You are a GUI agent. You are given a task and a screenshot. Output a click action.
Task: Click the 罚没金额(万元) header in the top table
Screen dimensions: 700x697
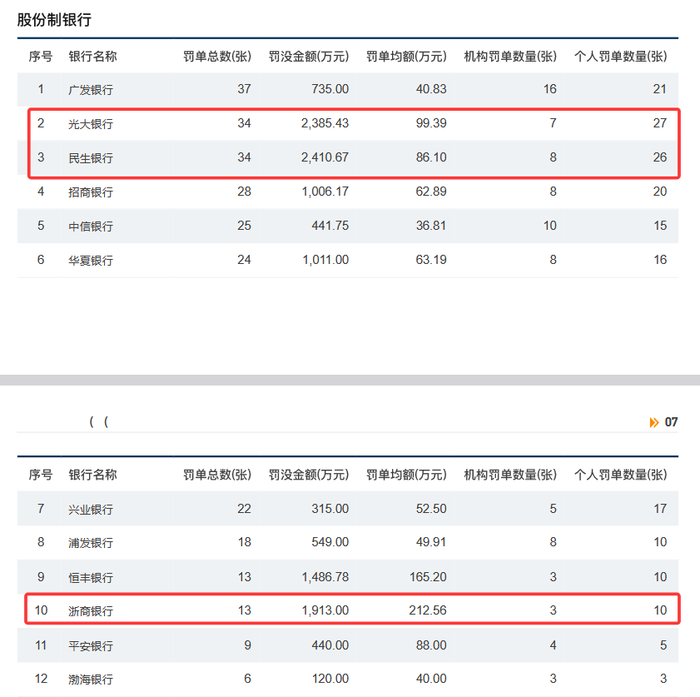[x=308, y=57]
